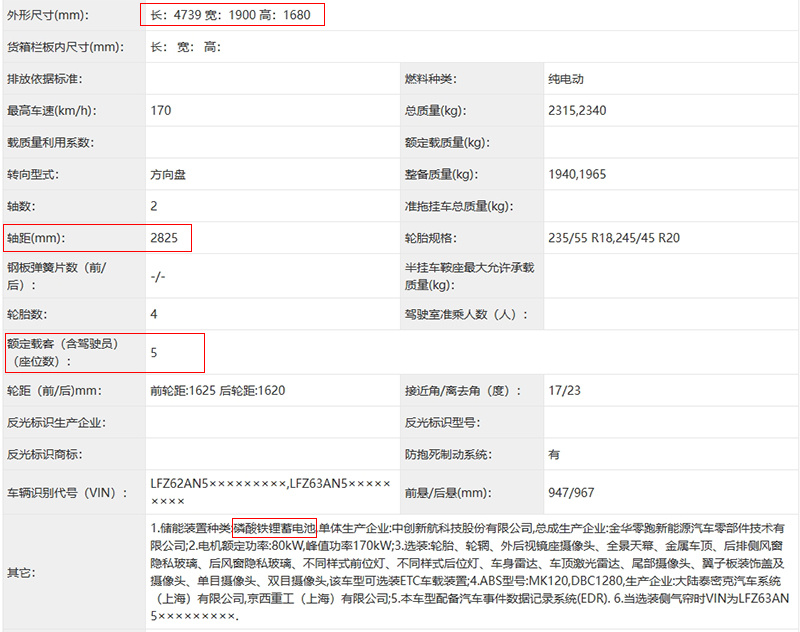Click the 最高车速(km/h) label
Viewport: 800px width, 632px height.
point(52,111)
